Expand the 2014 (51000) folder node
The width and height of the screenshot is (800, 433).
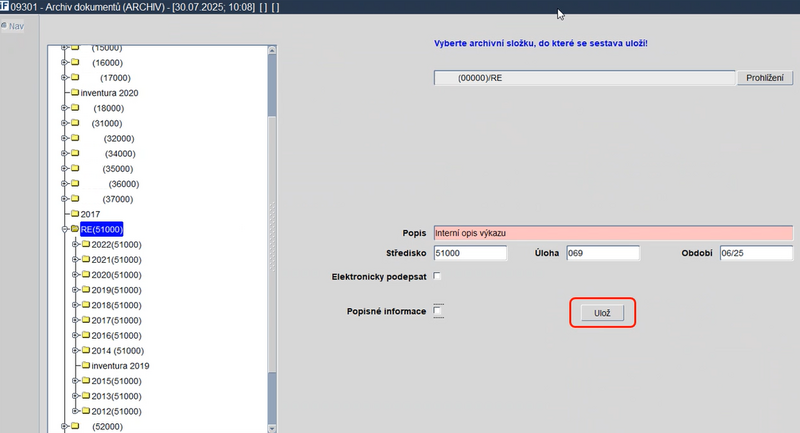pyautogui.click(x=76, y=350)
